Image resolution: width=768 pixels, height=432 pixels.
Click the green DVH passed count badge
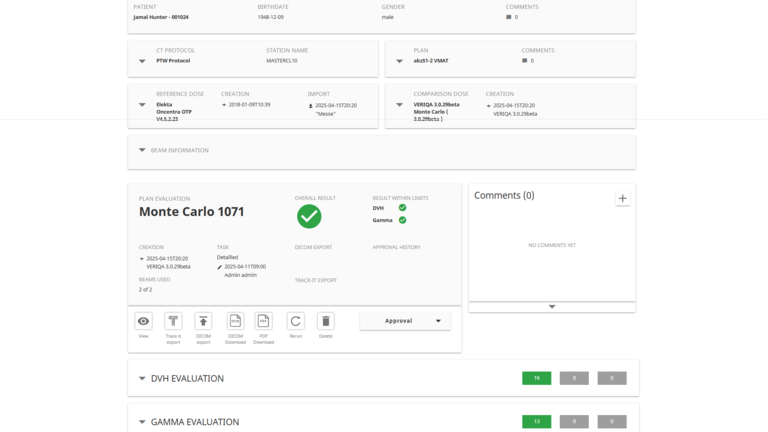tap(536, 378)
